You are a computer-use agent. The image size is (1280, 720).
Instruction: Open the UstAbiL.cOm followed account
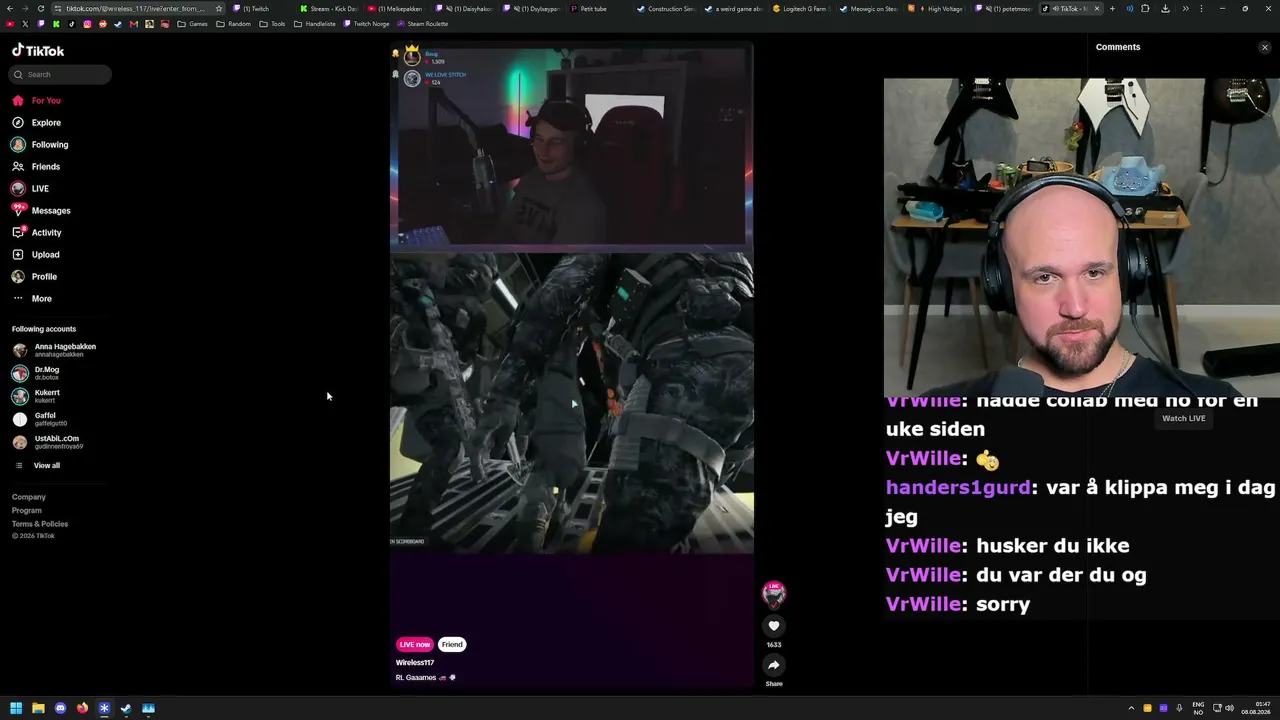(47, 442)
